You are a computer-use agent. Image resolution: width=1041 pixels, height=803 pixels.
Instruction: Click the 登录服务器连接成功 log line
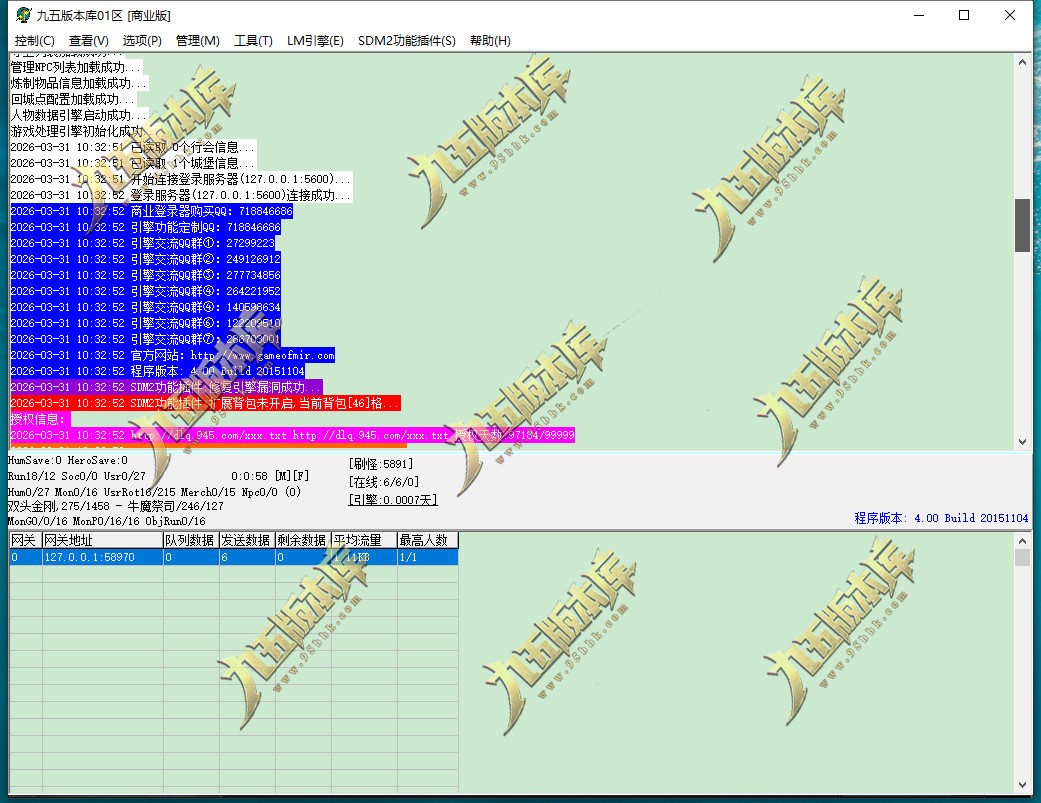181,195
